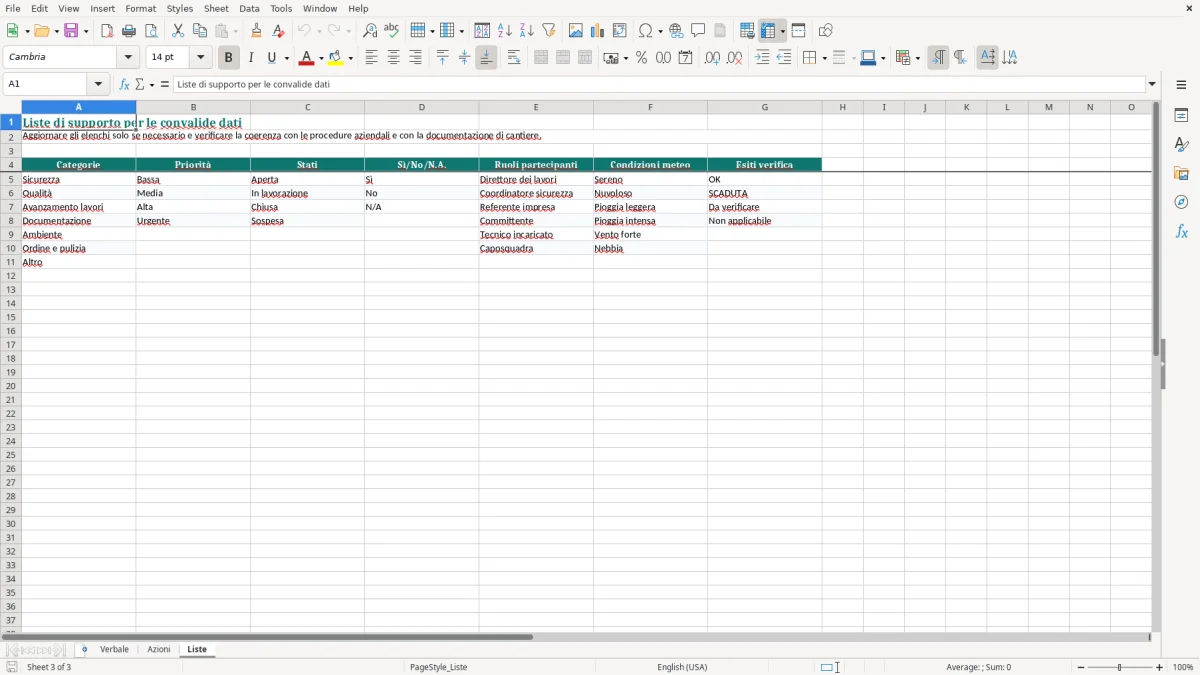Select row header 5
1200x675 pixels.
(x=11, y=180)
